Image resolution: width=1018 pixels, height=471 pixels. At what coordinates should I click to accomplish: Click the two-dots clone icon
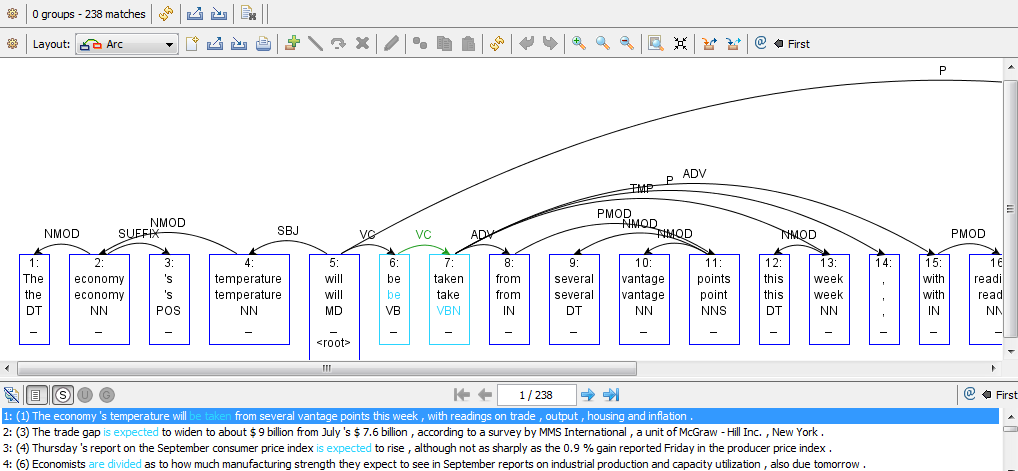(x=420, y=44)
